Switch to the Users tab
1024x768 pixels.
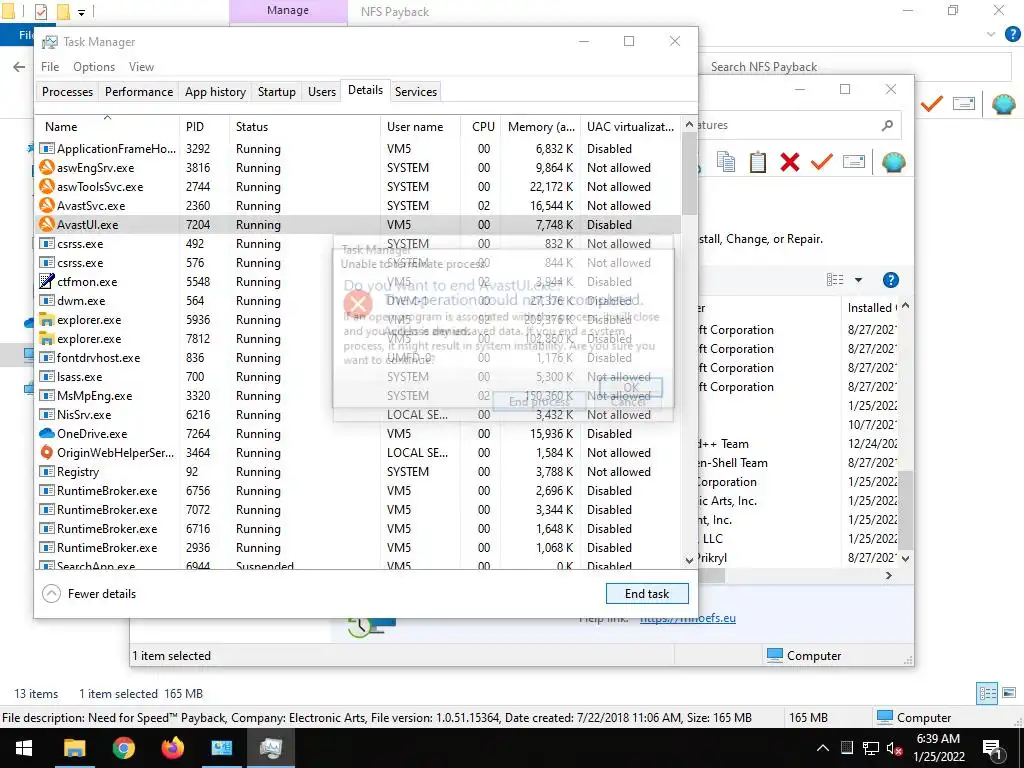point(322,91)
